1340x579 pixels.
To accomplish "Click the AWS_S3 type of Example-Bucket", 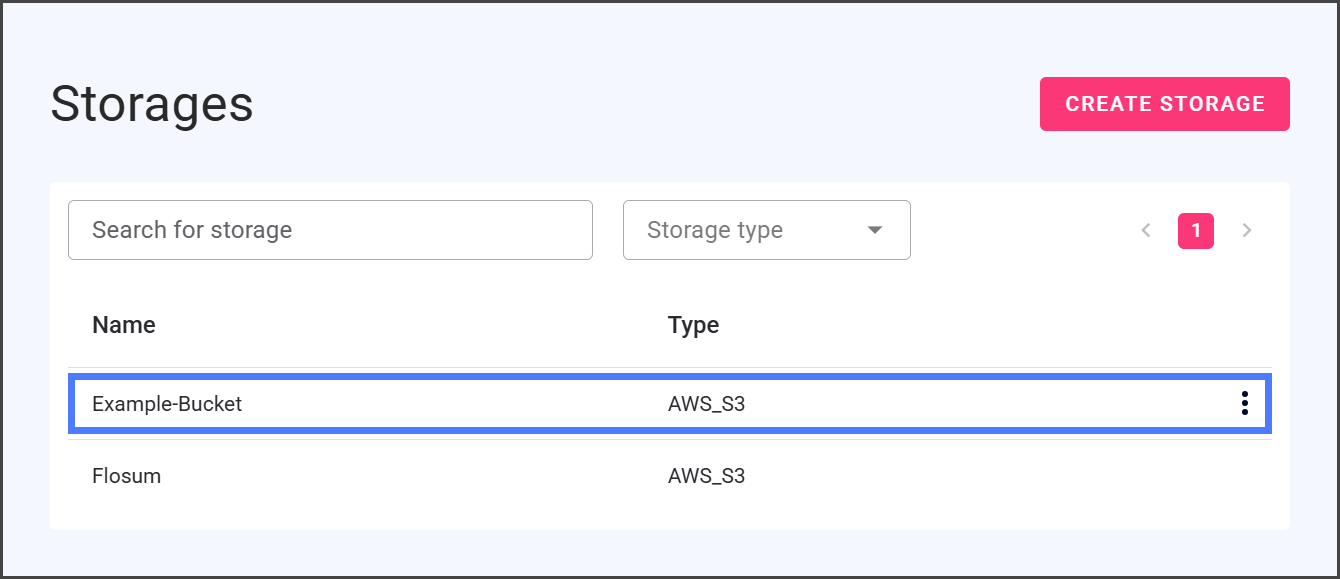I will click(x=706, y=404).
